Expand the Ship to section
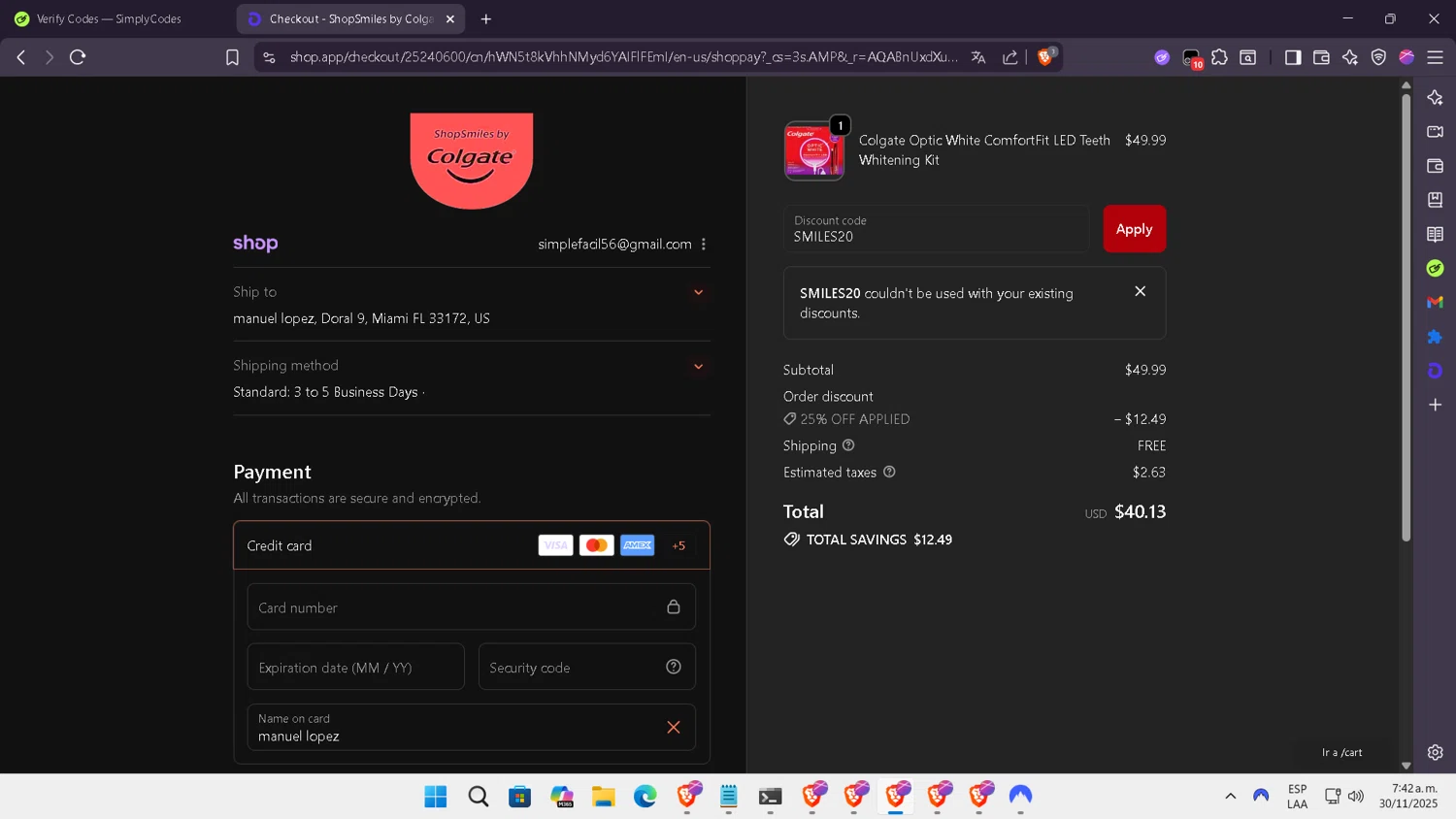1456x819 pixels. 698,292
